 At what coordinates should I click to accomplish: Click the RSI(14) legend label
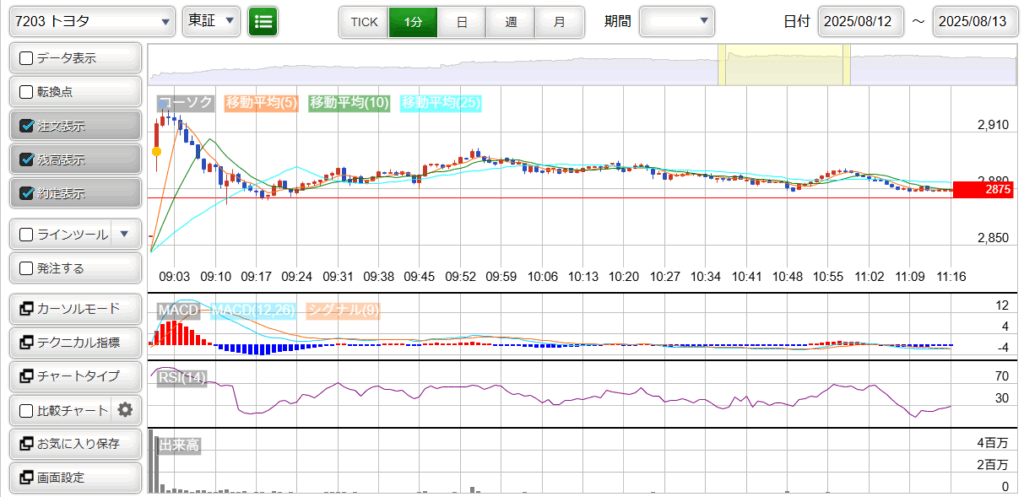click(182, 379)
